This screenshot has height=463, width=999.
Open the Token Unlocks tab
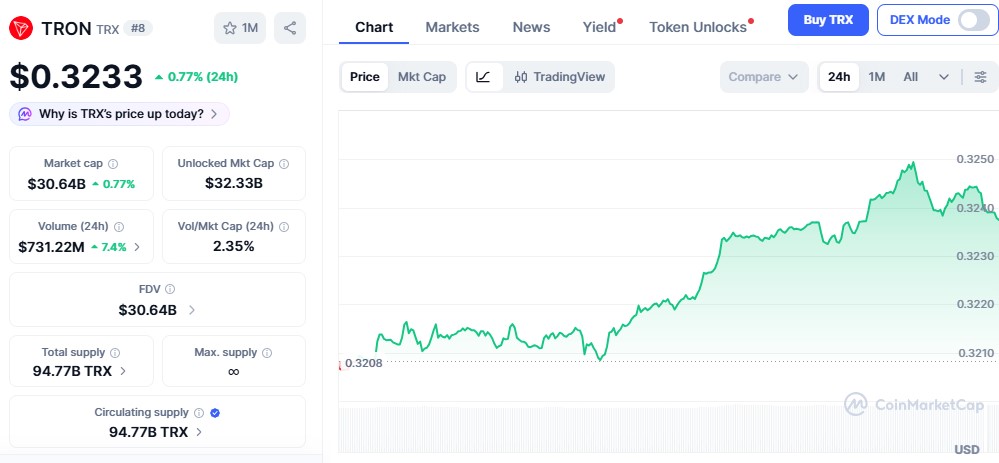[698, 27]
